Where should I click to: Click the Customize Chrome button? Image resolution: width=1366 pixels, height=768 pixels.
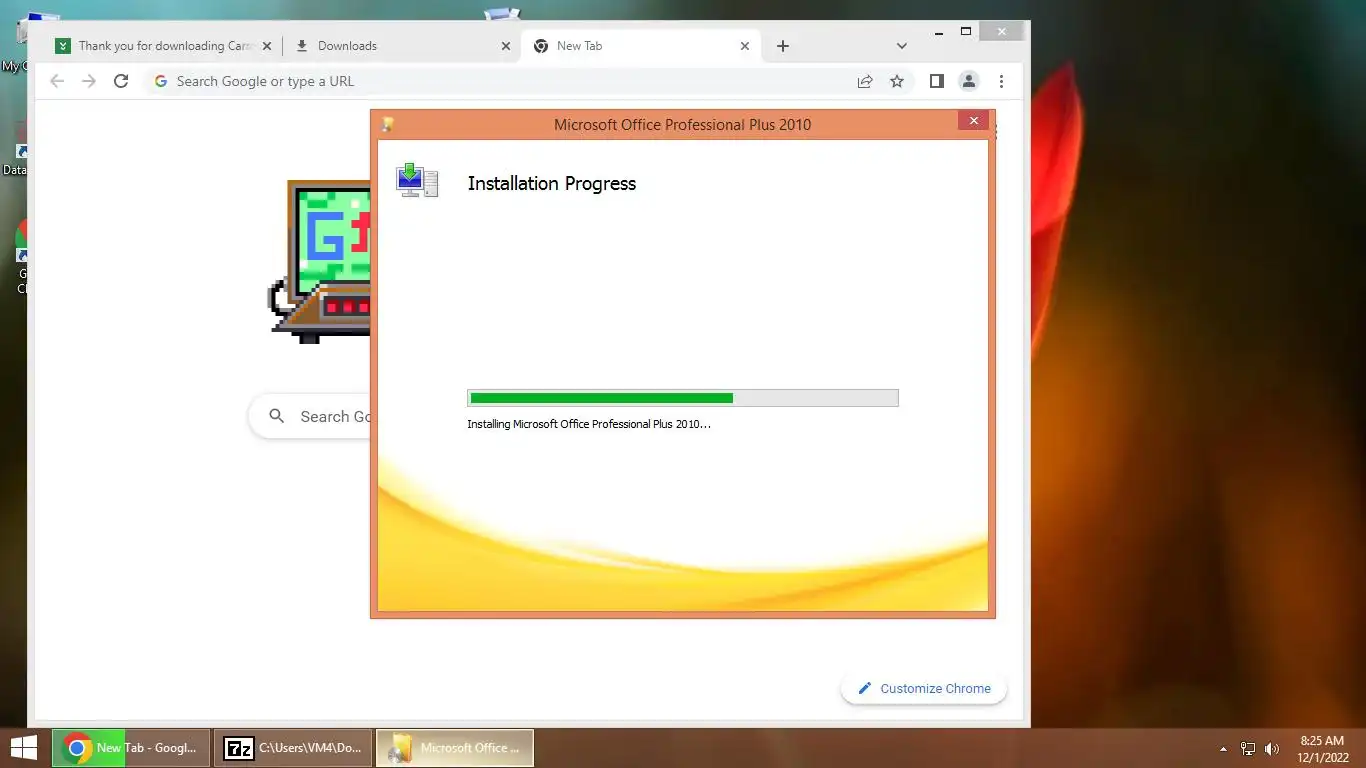coord(924,688)
